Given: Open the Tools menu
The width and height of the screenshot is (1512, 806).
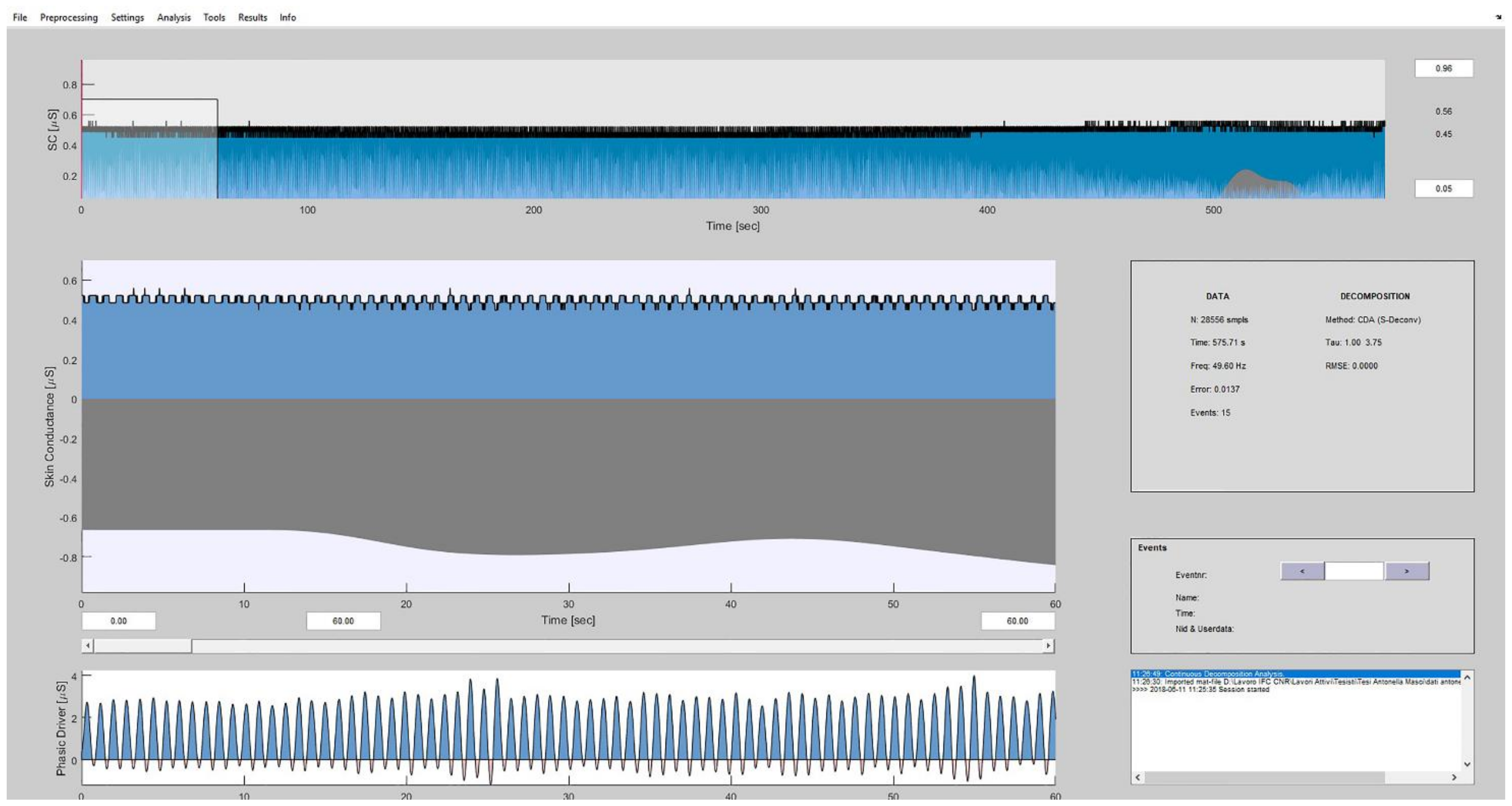Looking at the screenshot, I should [x=214, y=18].
